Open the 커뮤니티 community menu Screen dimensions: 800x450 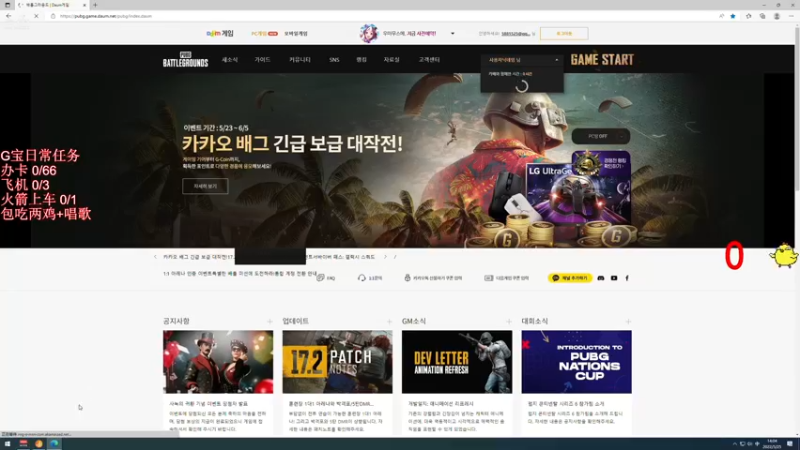click(300, 60)
